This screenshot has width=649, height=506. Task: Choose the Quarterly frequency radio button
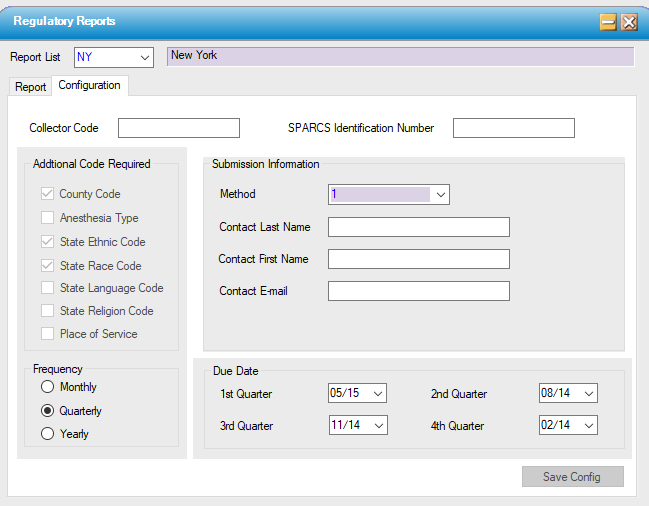pyautogui.click(x=47, y=411)
